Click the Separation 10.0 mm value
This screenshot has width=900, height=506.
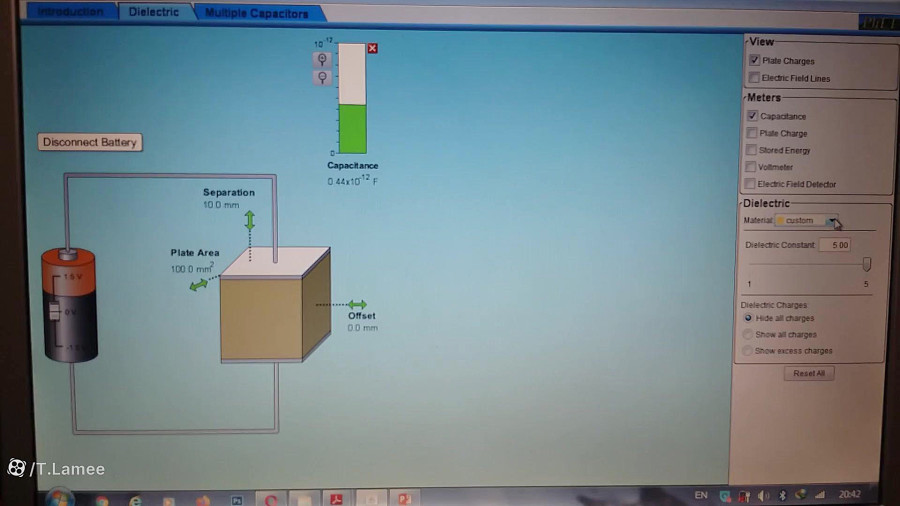221,205
